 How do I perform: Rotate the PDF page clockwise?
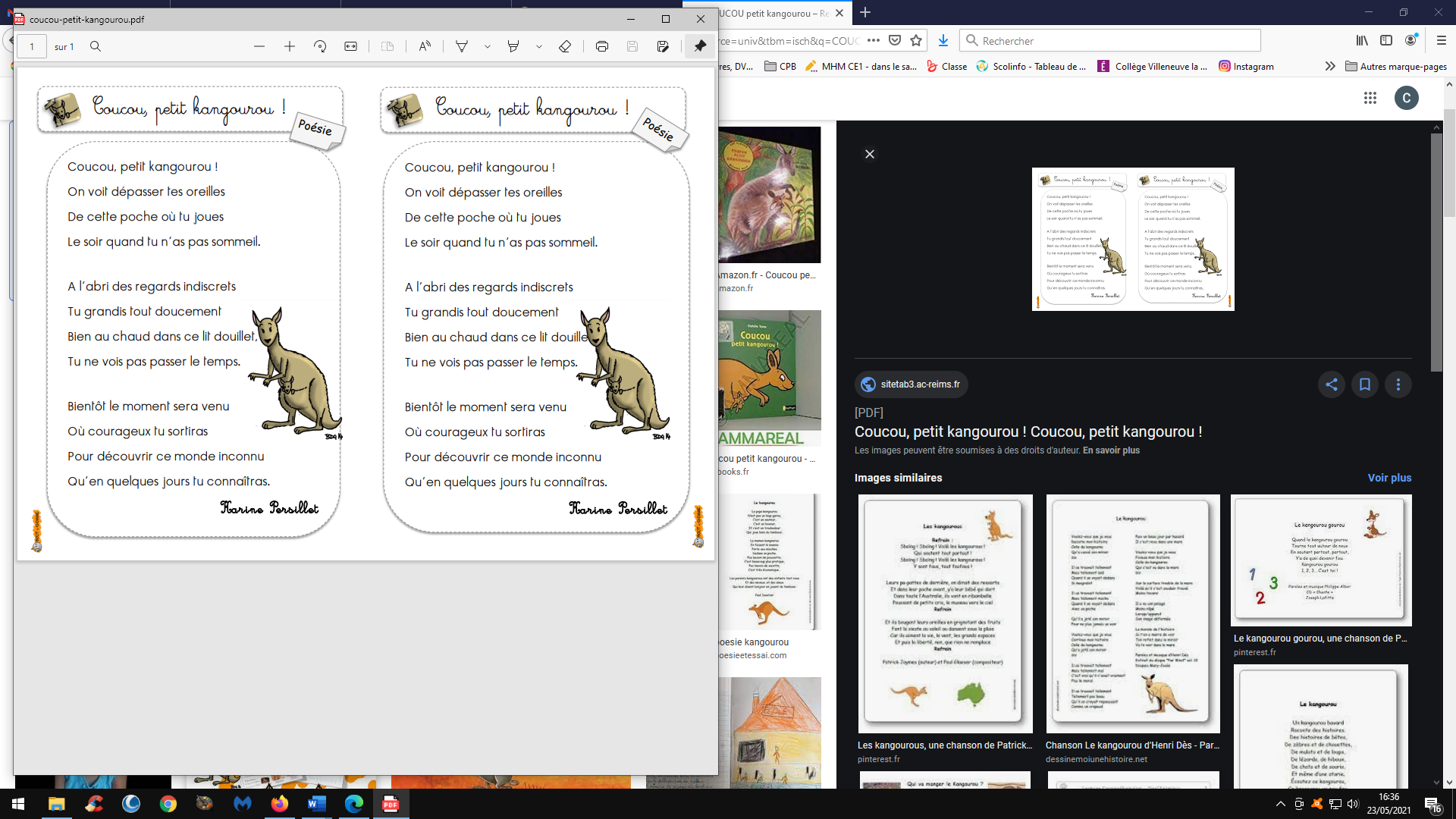click(320, 46)
